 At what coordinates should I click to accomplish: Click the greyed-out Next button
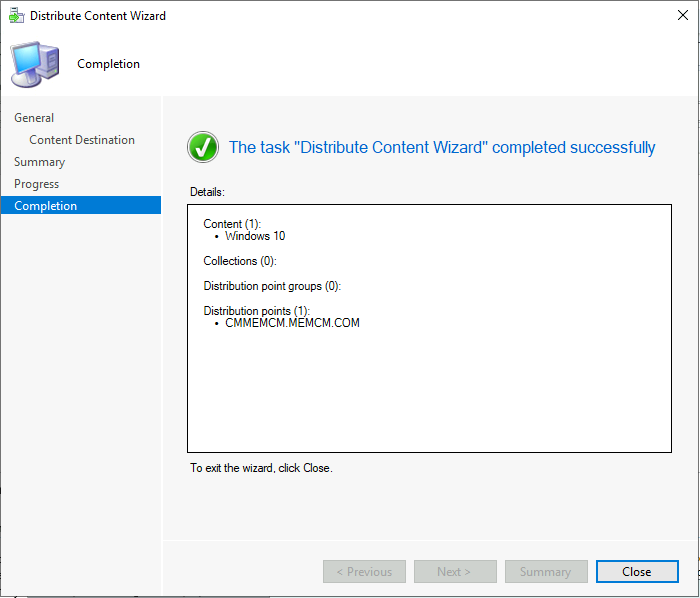pos(455,572)
